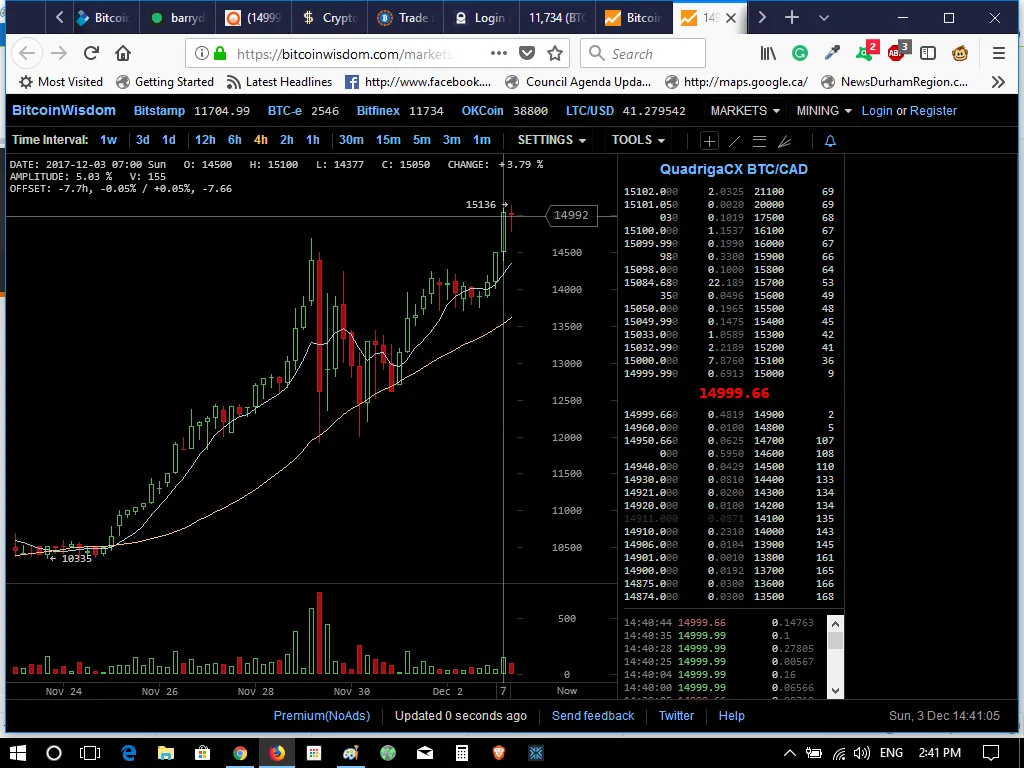Open the Greasemonkey monkey extension icon
The image size is (1024, 768).
click(960, 53)
